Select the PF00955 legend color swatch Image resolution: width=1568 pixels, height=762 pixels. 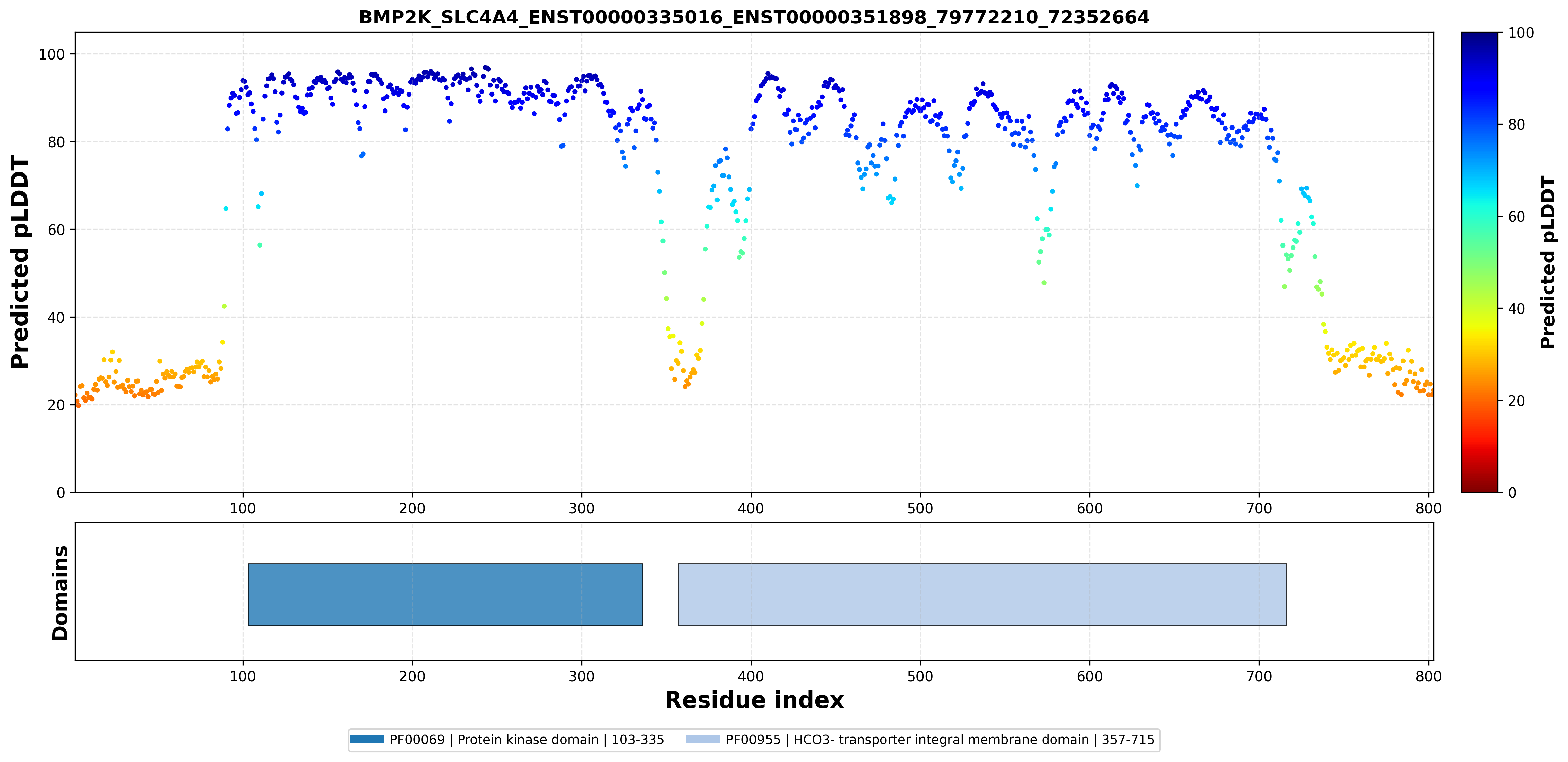pyautogui.click(x=703, y=739)
